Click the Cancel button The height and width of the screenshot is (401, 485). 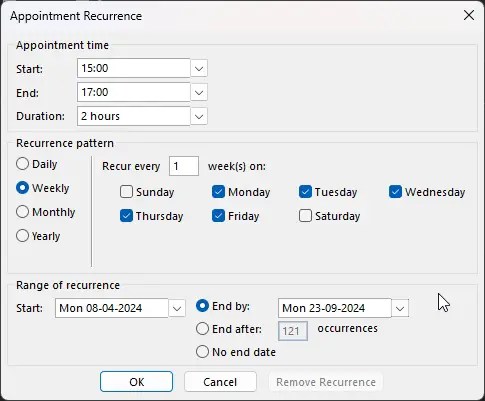point(220,382)
